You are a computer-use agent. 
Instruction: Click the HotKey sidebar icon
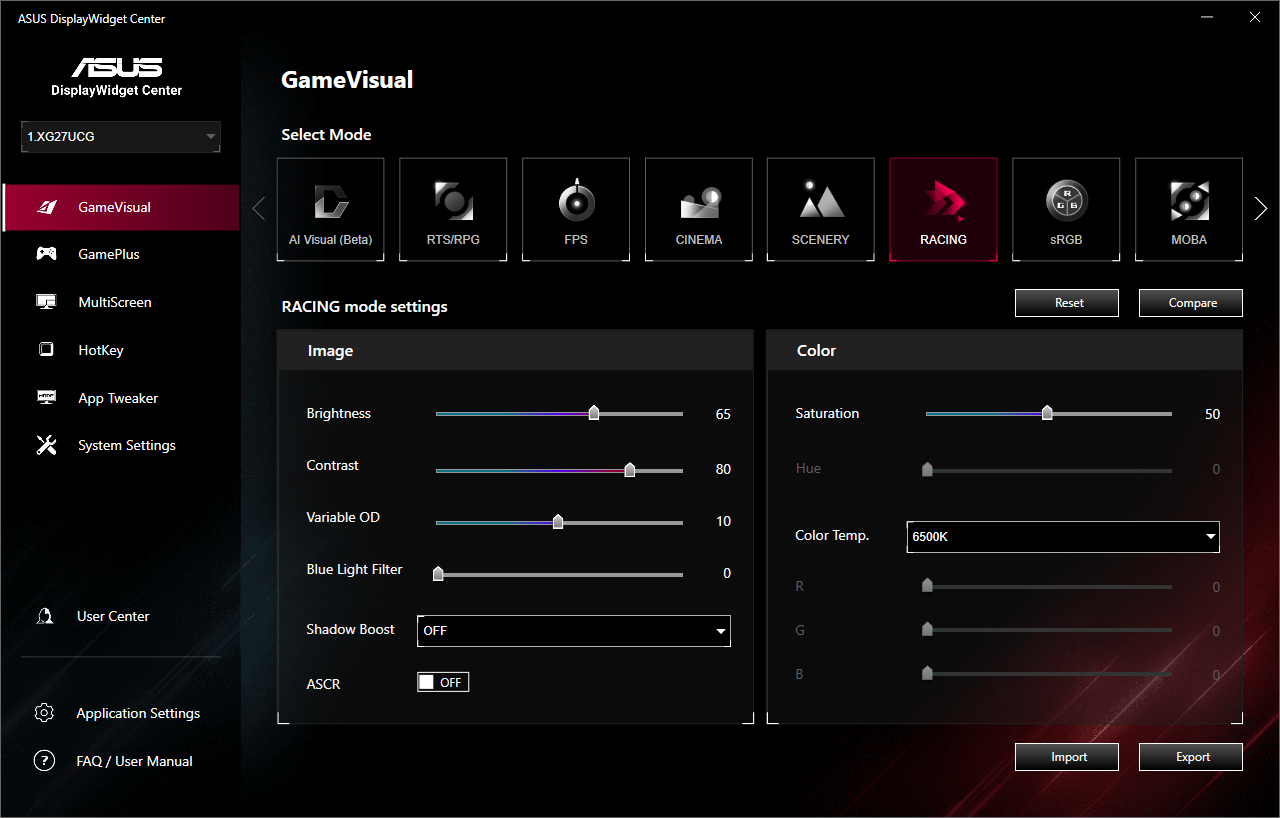46,350
